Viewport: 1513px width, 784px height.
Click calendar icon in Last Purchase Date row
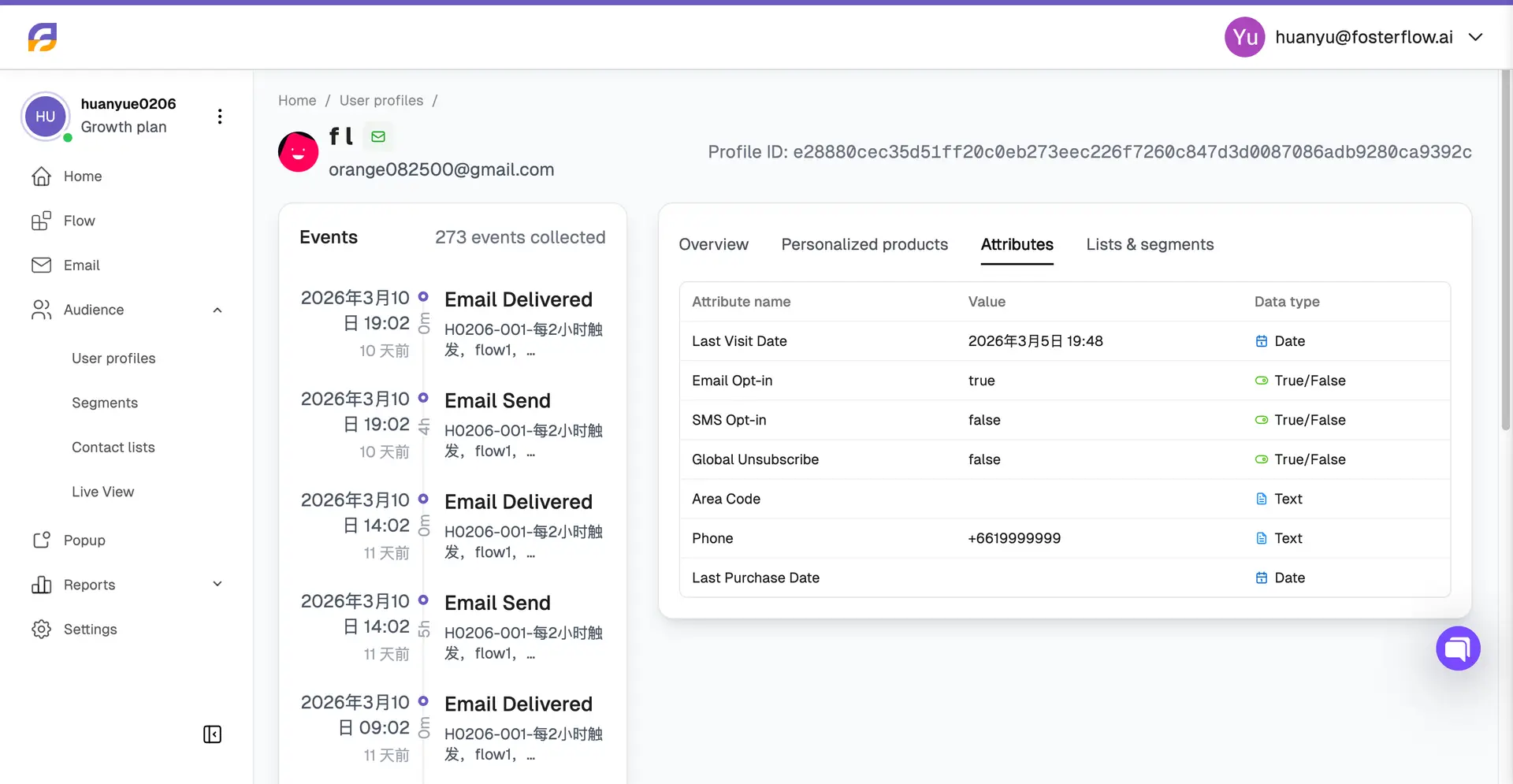(1262, 578)
